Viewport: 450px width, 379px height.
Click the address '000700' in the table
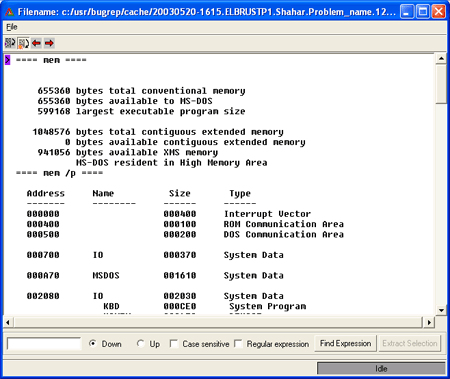point(43,255)
